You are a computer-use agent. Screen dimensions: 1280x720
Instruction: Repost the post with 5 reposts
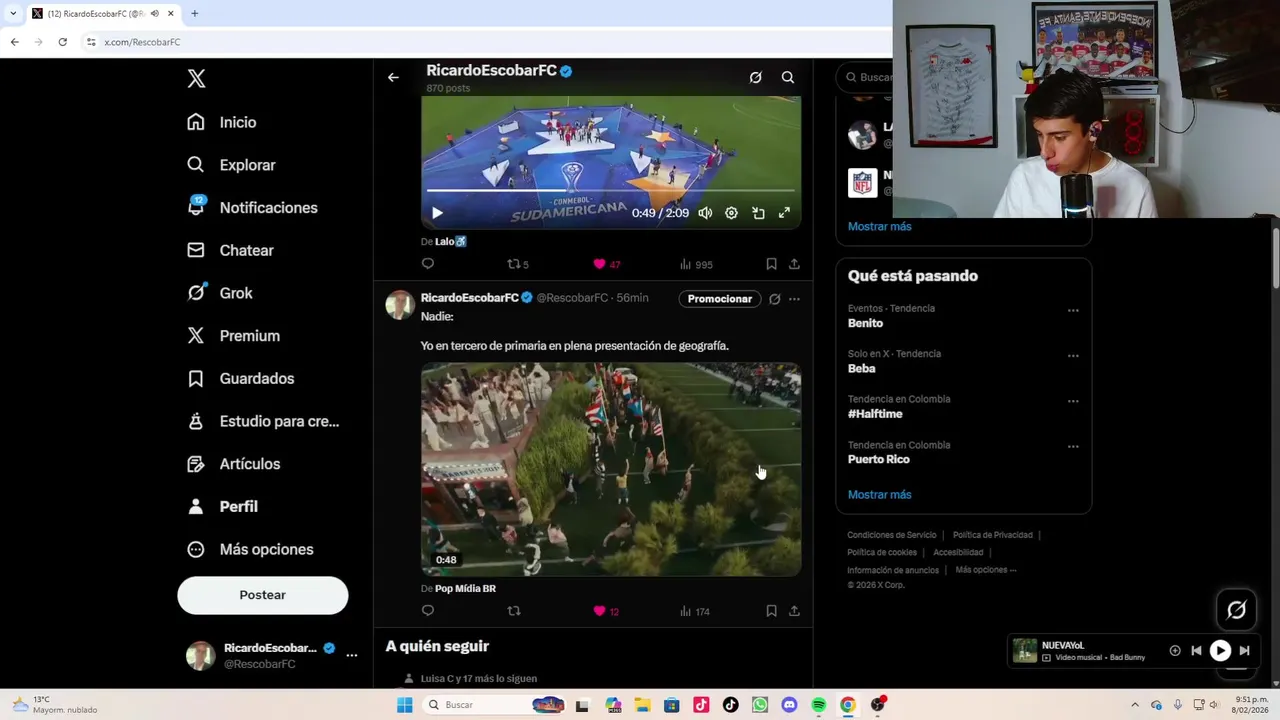pos(518,264)
